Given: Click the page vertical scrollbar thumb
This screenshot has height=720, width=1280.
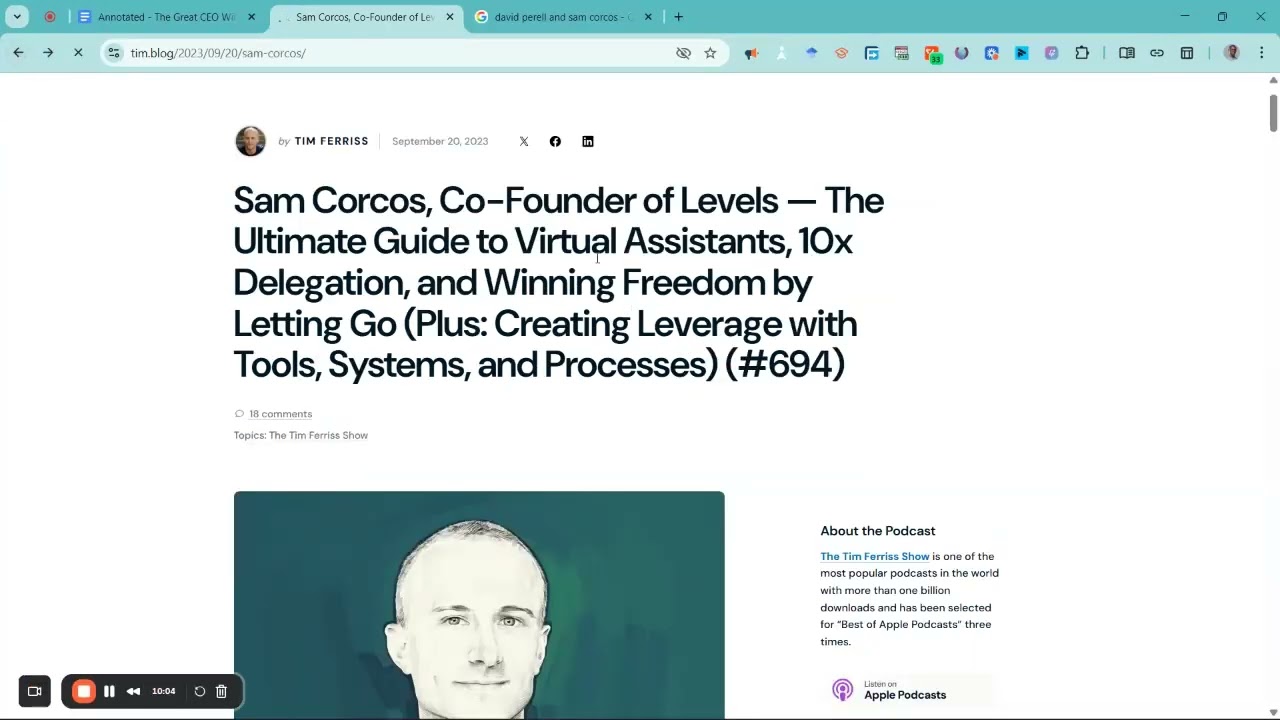Looking at the screenshot, I should click(1273, 112).
